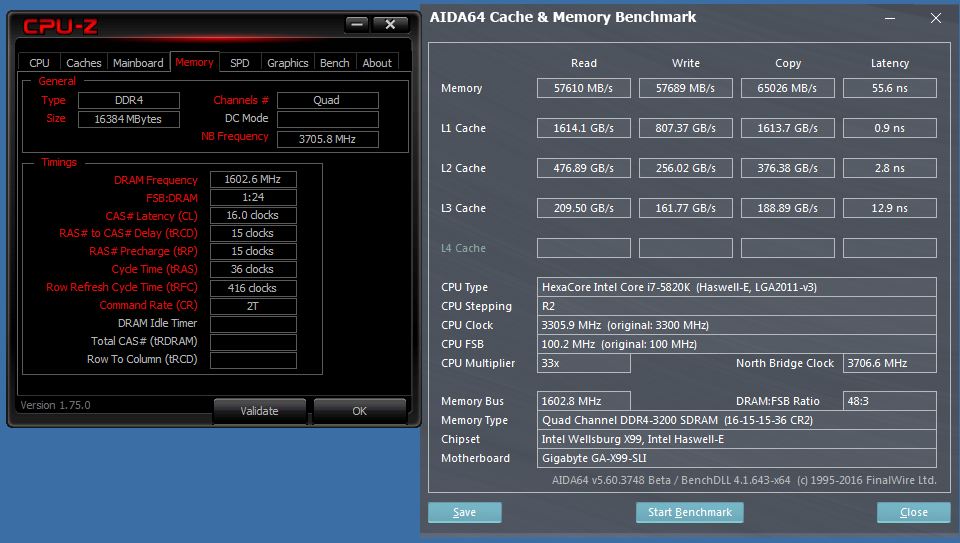Click the DDR4 Type field in CPU-Z
The image size is (960, 543).
point(129,100)
